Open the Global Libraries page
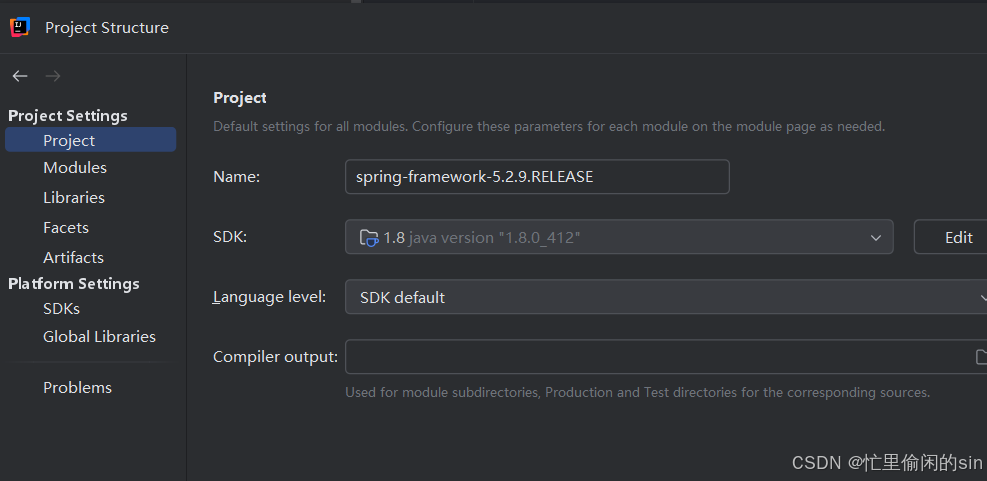Viewport: 987px width, 481px height. coord(99,337)
